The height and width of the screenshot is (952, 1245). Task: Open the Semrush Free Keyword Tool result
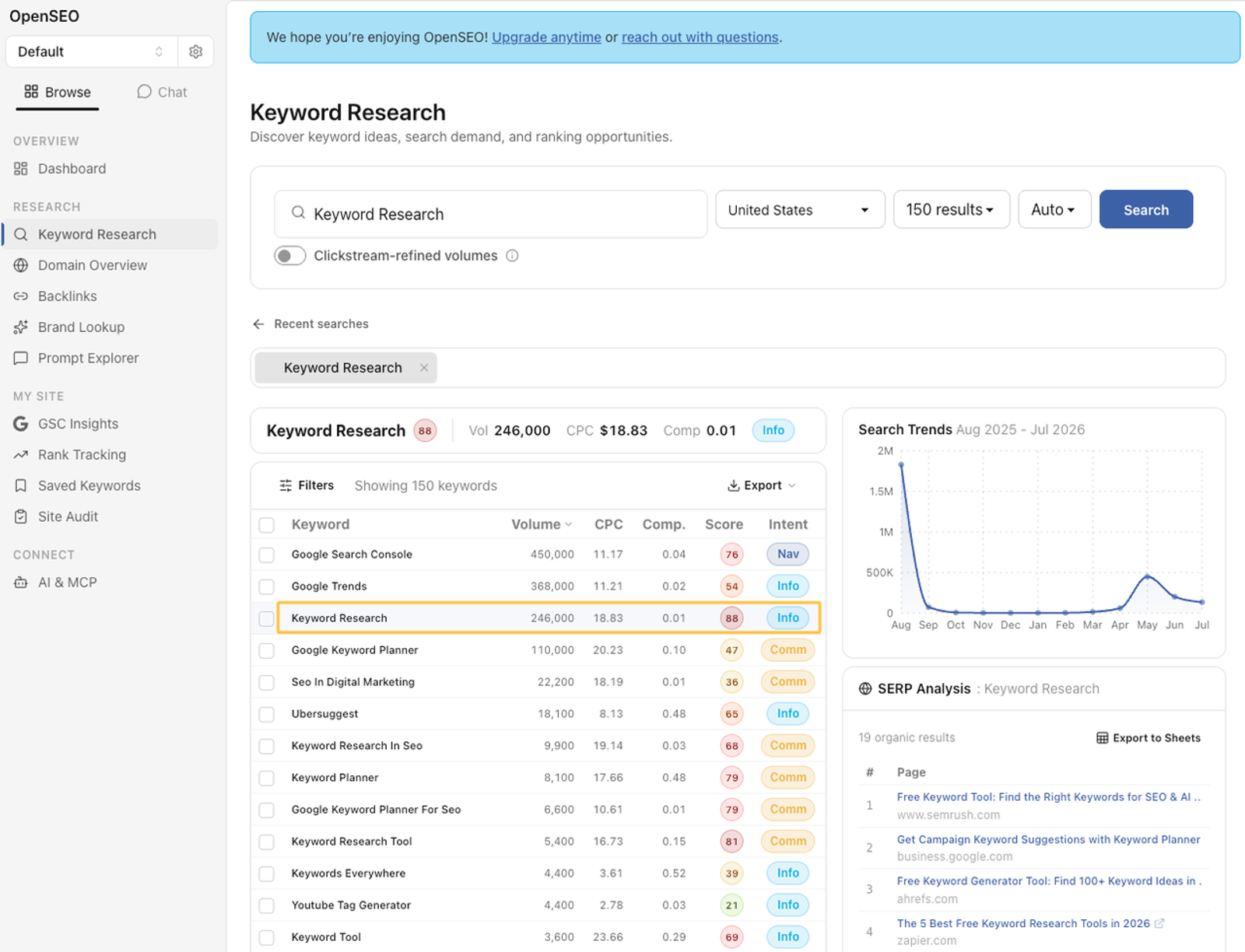coord(1048,797)
